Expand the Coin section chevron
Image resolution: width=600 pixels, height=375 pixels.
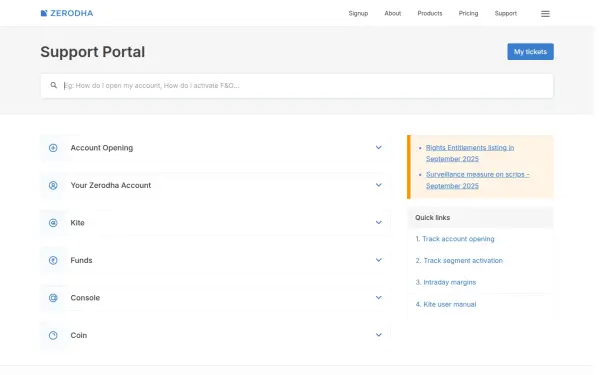[x=378, y=335]
